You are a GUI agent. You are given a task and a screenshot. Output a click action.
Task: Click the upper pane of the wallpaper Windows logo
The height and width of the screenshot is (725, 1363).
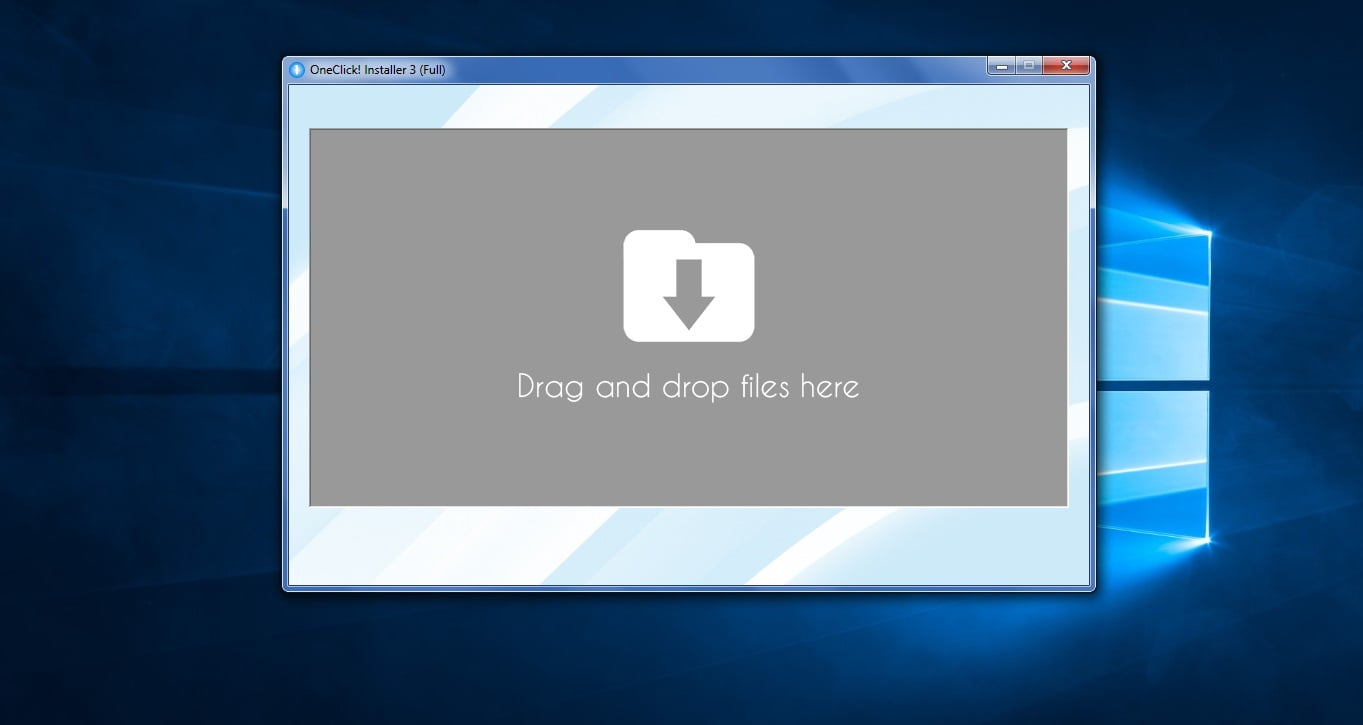tap(1155, 300)
